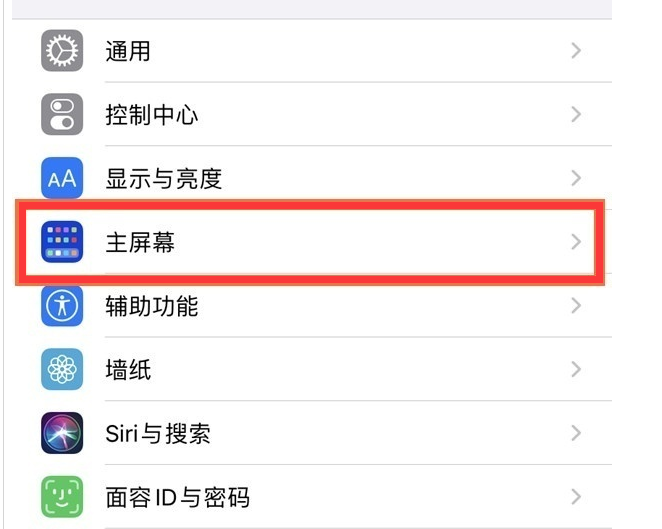The width and height of the screenshot is (662, 529).
Task: Click the chevron on the 主屏幕 row
Action: [576, 242]
